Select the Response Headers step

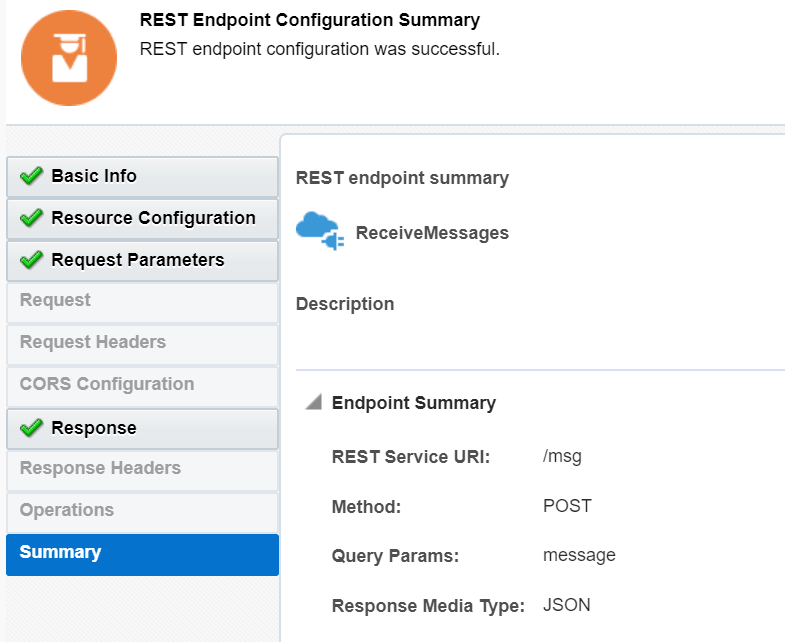[x=100, y=468]
